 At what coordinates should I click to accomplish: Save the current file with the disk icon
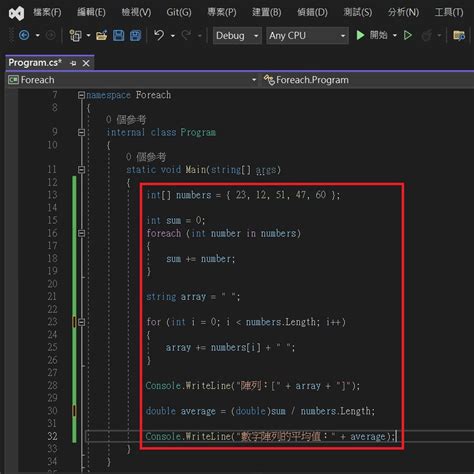pos(118,35)
